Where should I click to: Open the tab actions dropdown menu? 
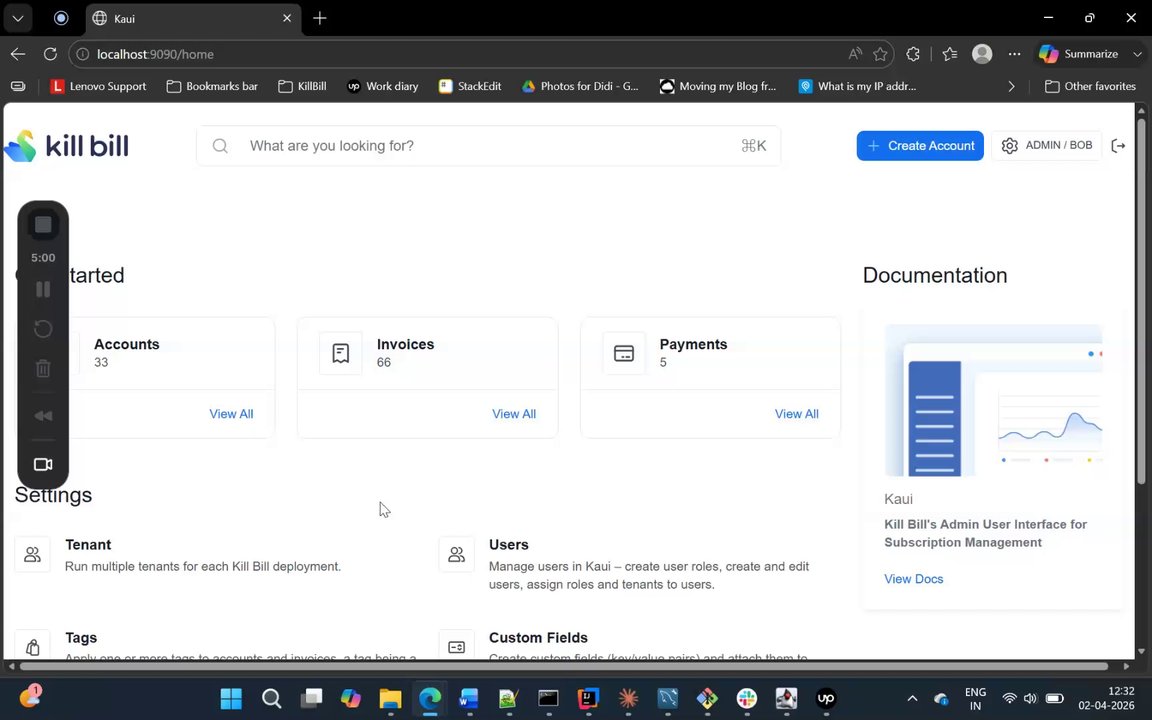pyautogui.click(x=18, y=18)
